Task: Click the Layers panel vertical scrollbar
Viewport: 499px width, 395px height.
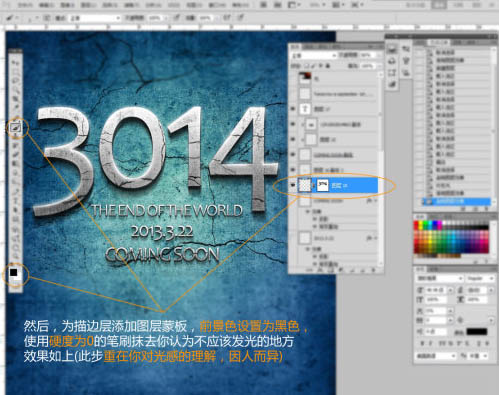Action: [380, 169]
